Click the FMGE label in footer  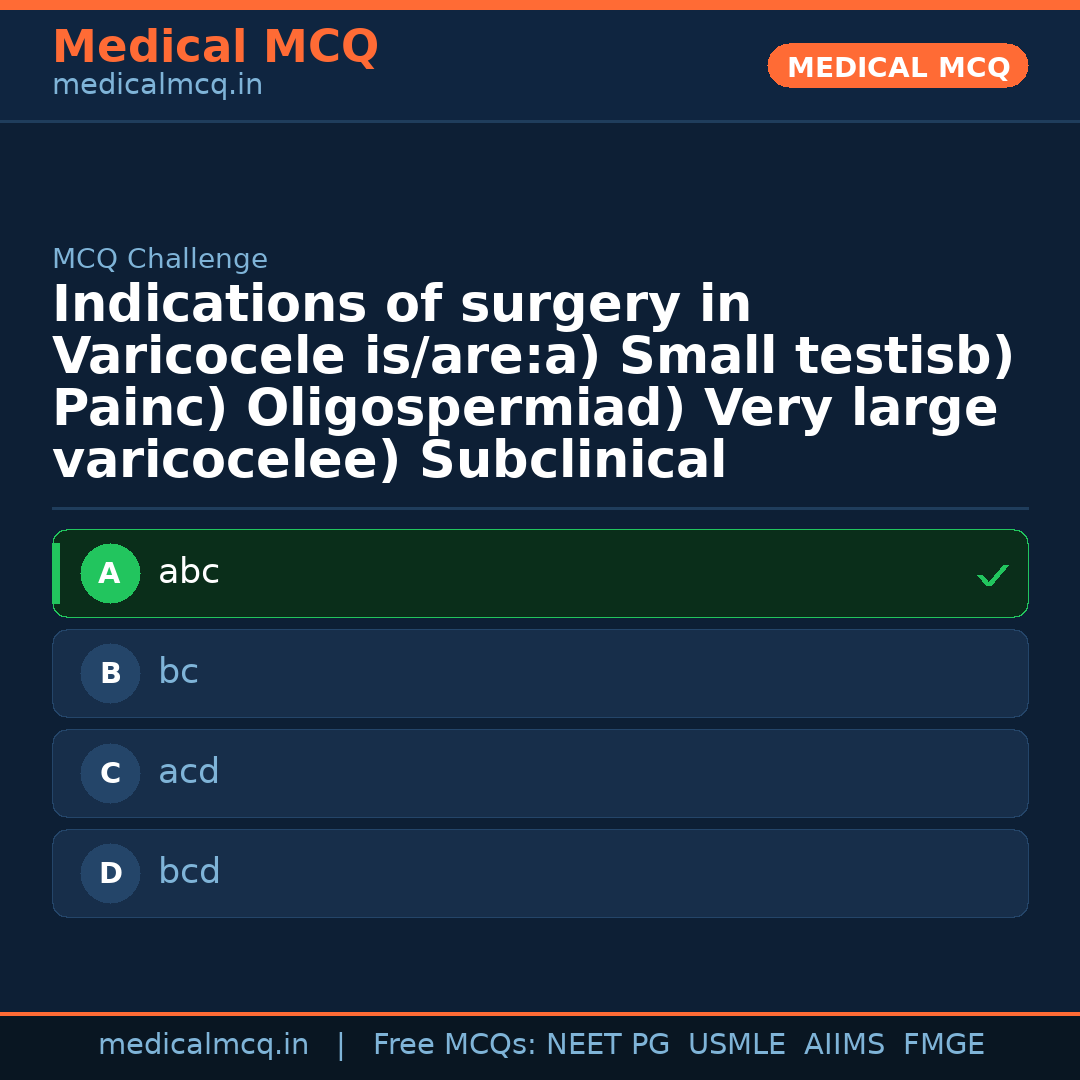943,1043
